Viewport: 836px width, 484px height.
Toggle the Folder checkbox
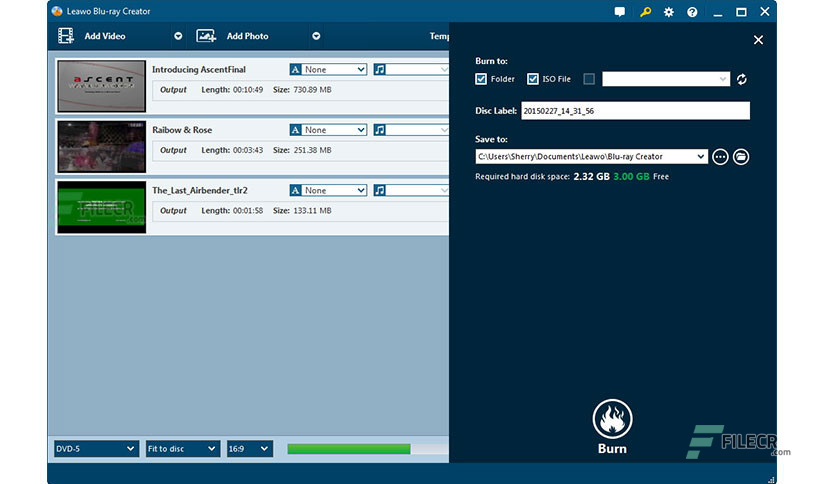481,79
